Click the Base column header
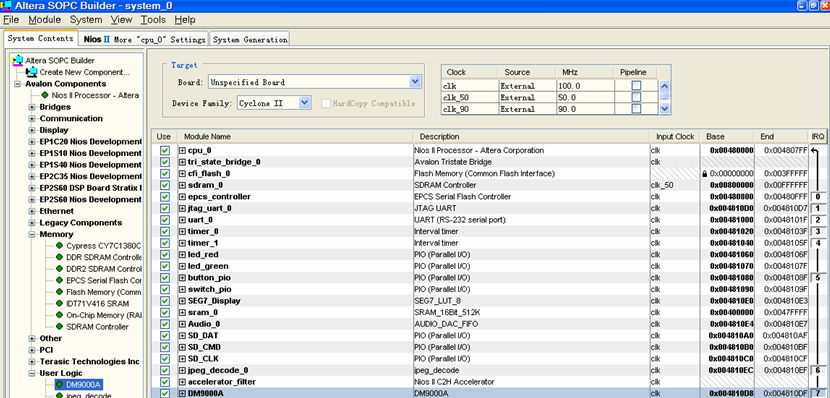 coord(728,137)
